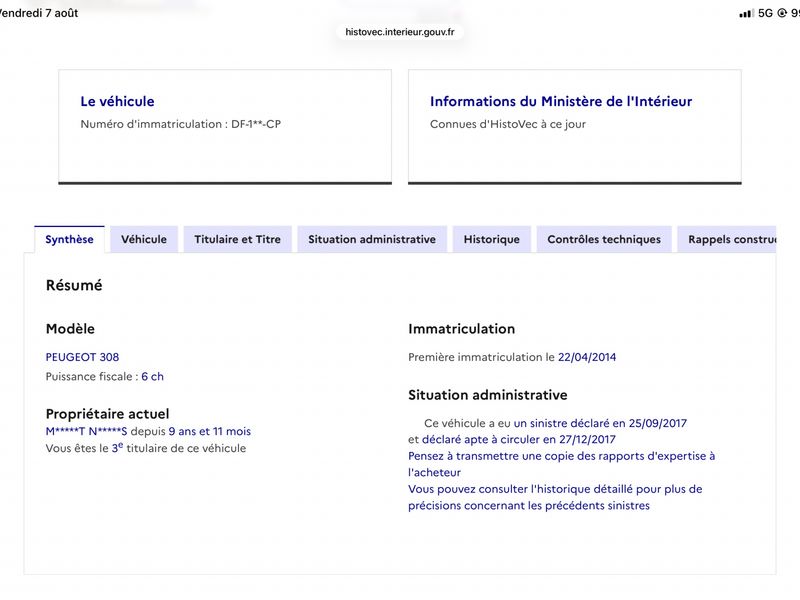Click the Modèle section heading
The width and height of the screenshot is (800, 600).
(70, 329)
